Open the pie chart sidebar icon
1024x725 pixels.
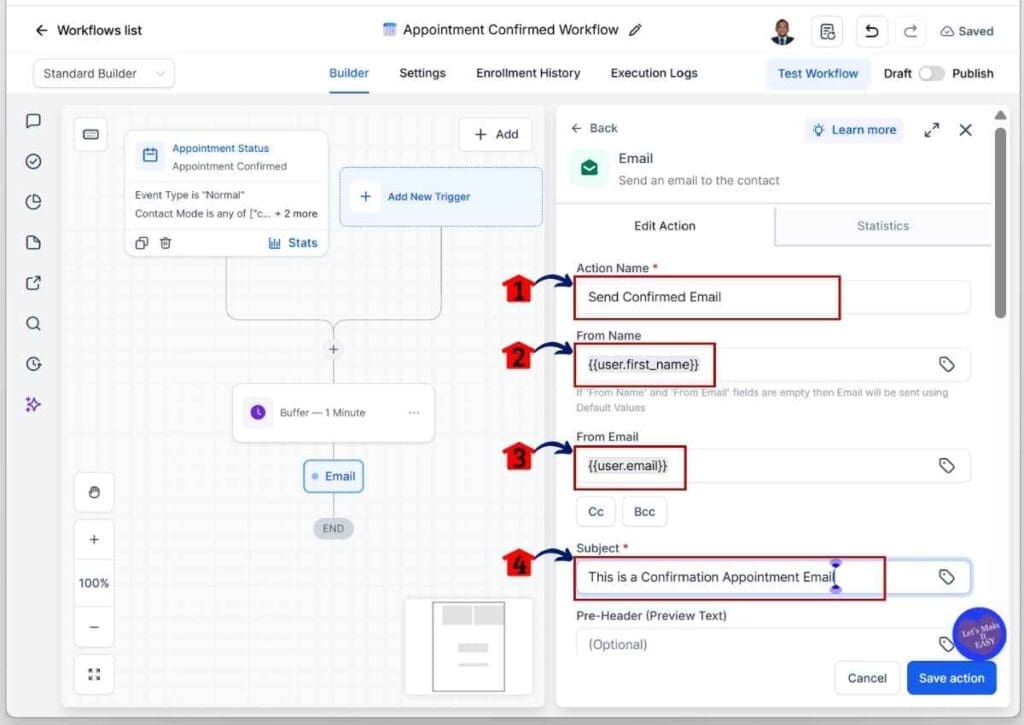(x=33, y=202)
